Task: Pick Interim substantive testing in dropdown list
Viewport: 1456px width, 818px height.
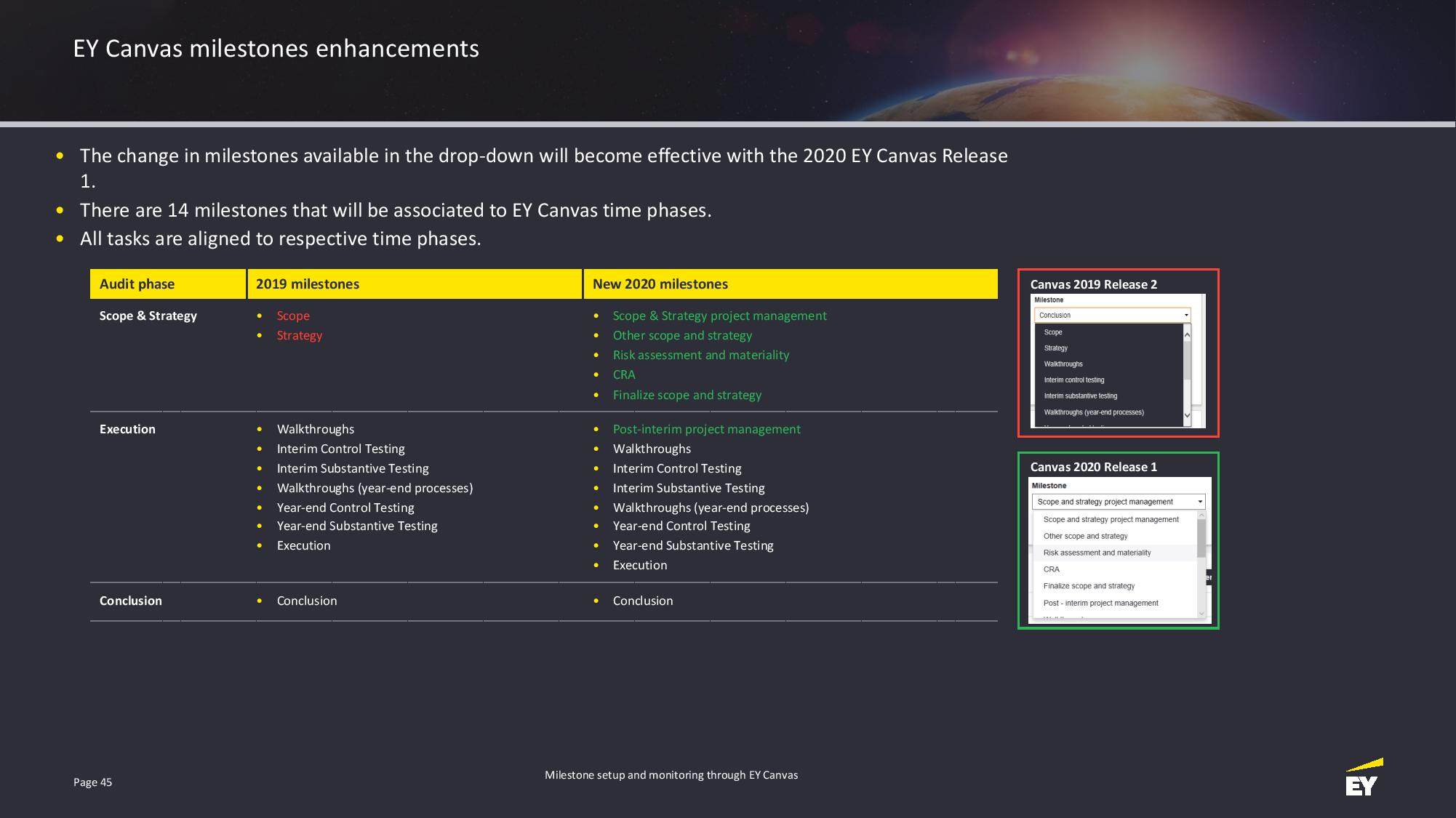Action: 1080,396
